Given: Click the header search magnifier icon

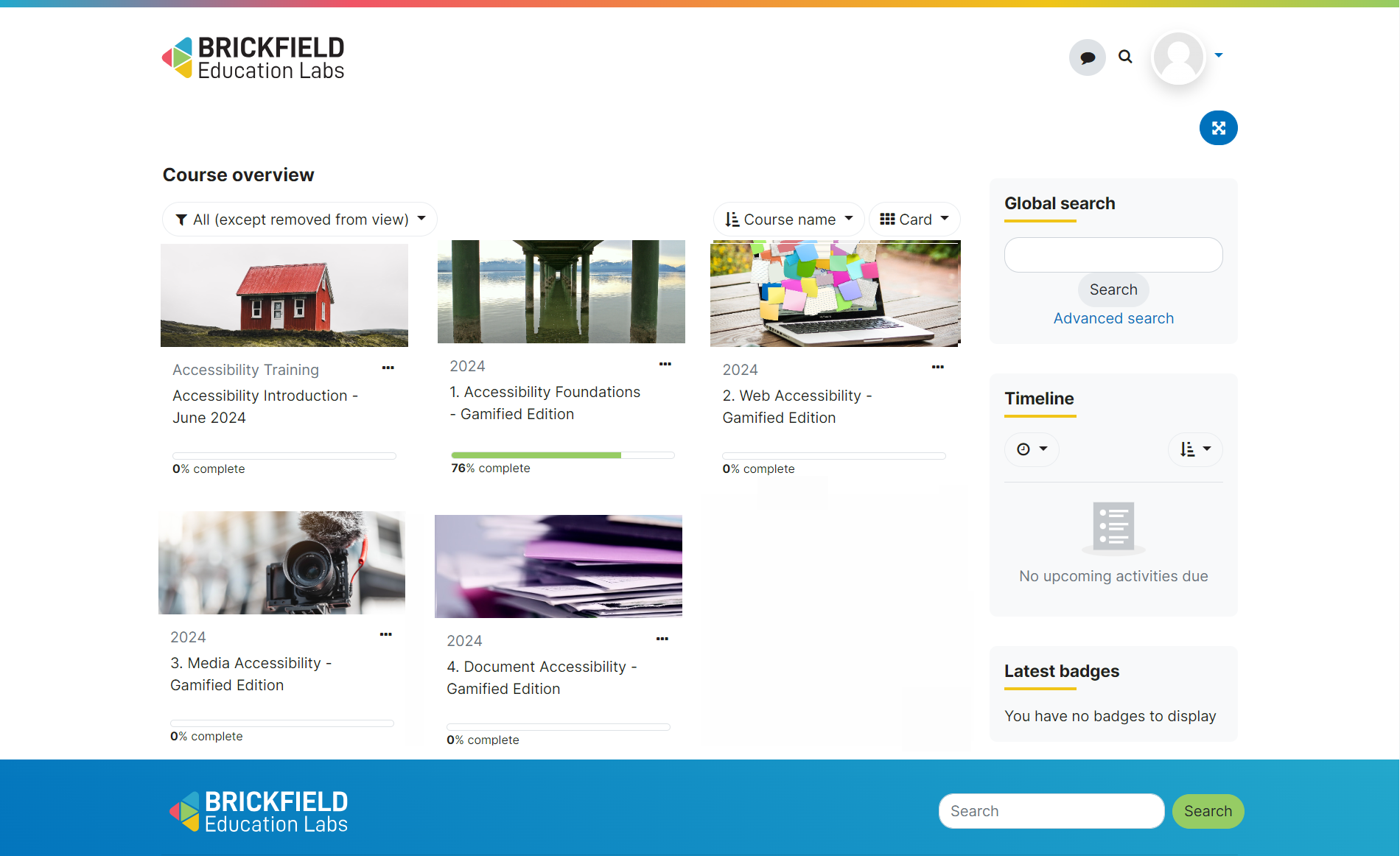Looking at the screenshot, I should [x=1125, y=57].
